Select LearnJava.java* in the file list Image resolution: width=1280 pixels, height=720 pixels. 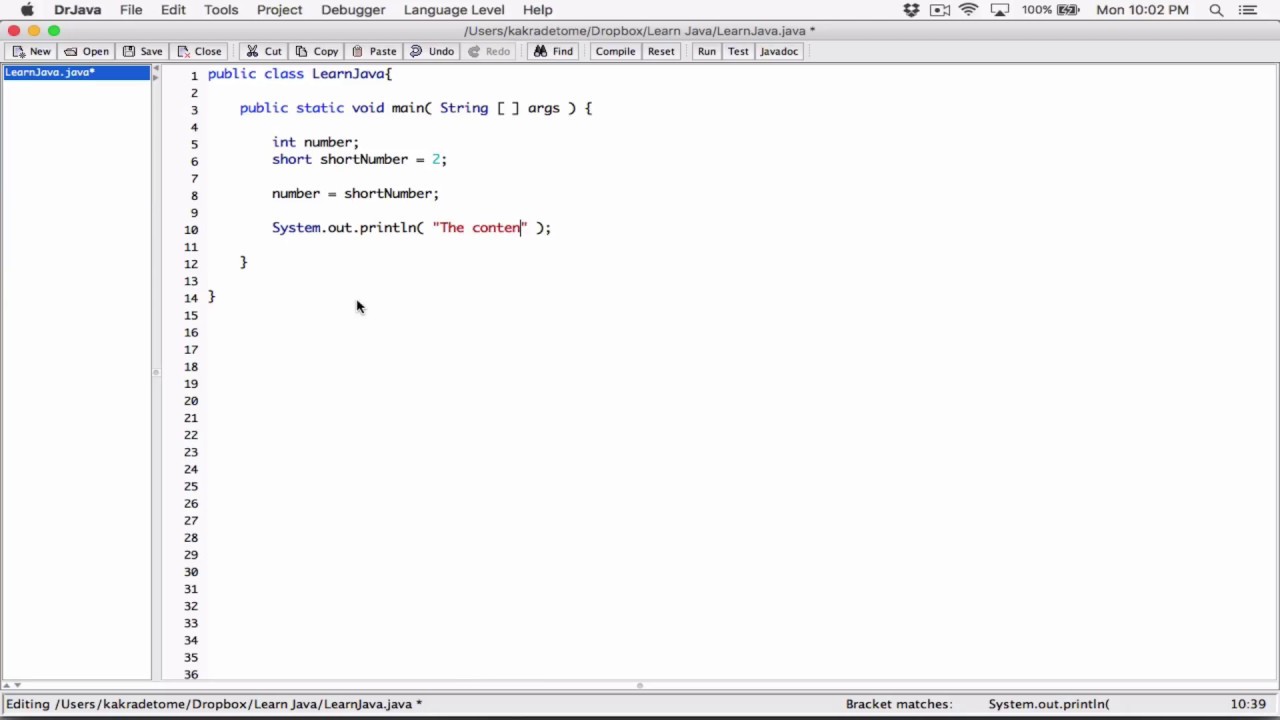click(76, 72)
